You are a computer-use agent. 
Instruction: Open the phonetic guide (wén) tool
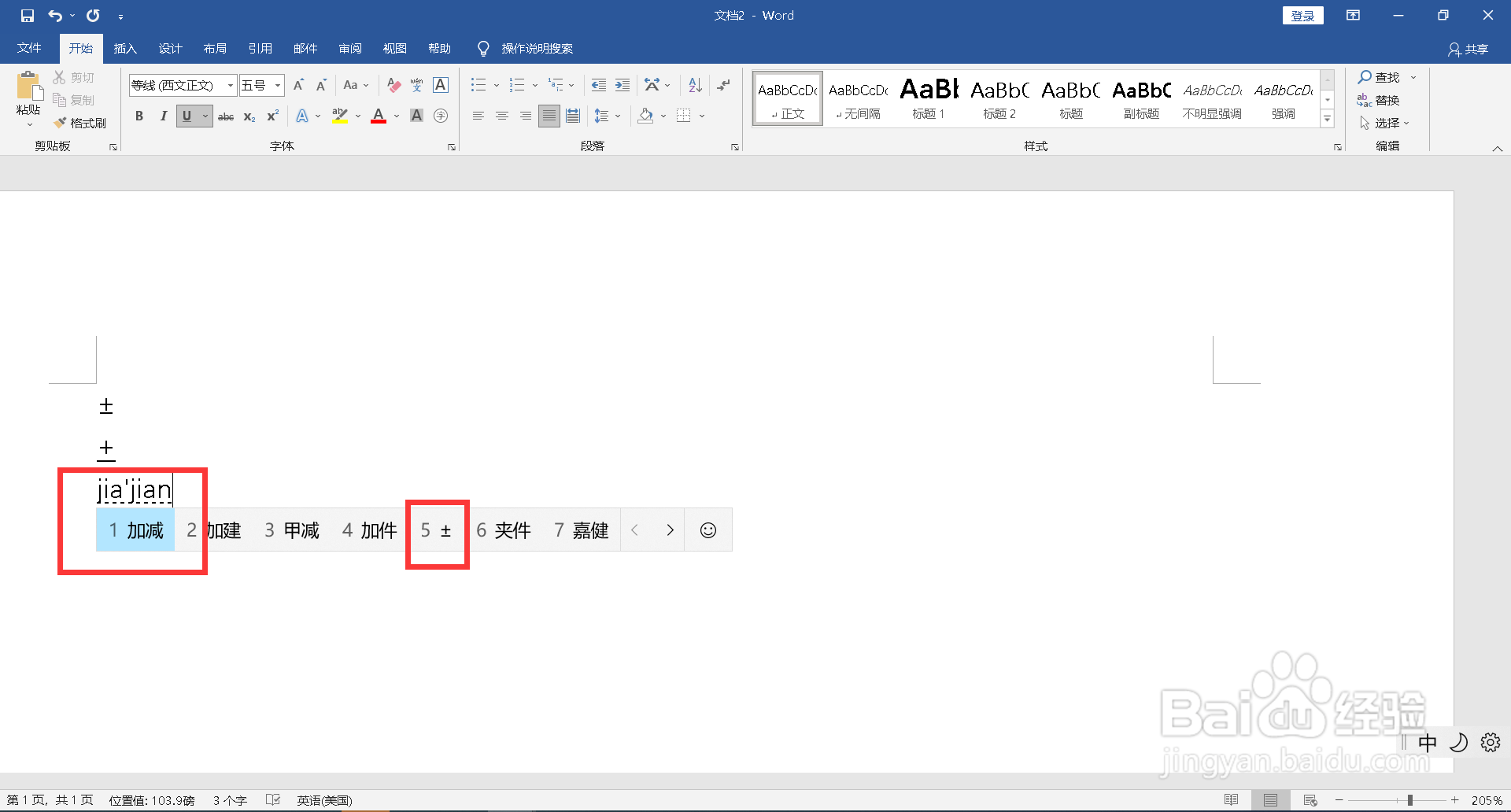[417, 85]
